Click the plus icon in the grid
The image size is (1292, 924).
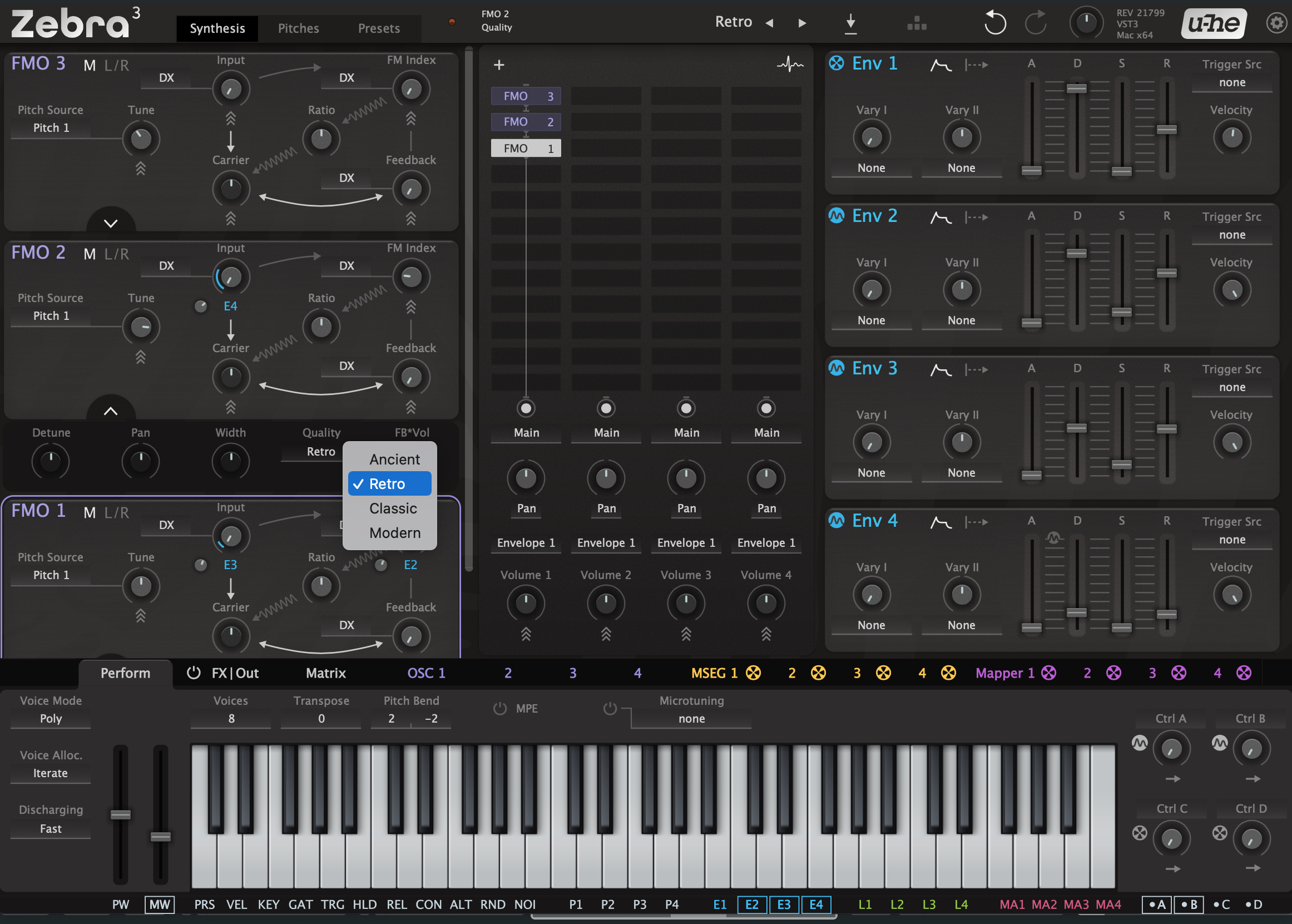tap(499, 65)
